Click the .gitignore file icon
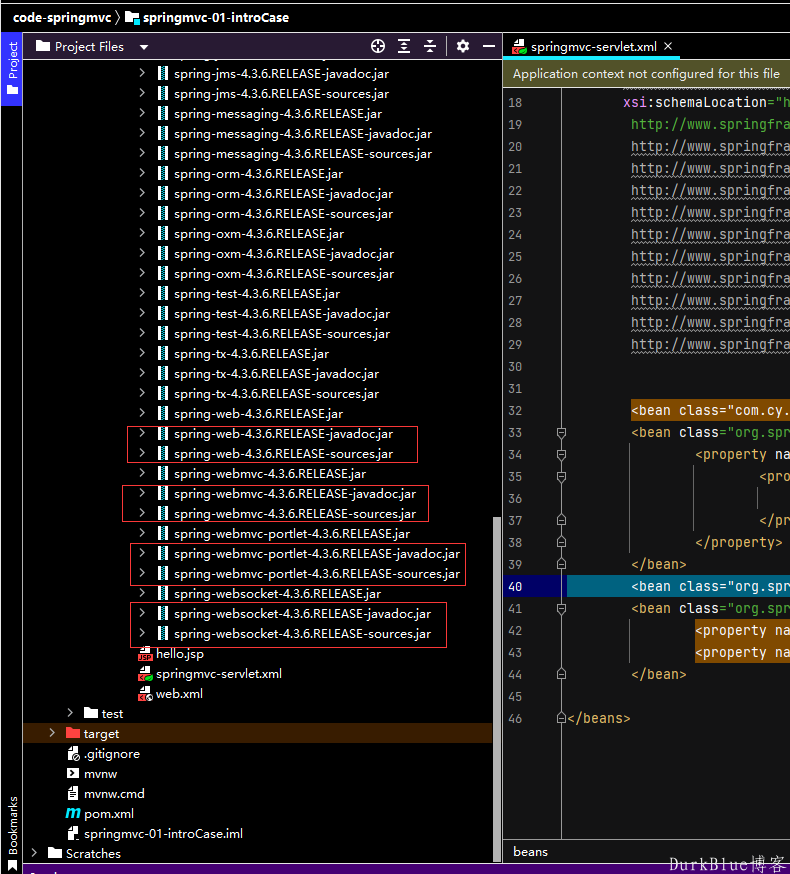The height and width of the screenshot is (874, 790). [74, 754]
